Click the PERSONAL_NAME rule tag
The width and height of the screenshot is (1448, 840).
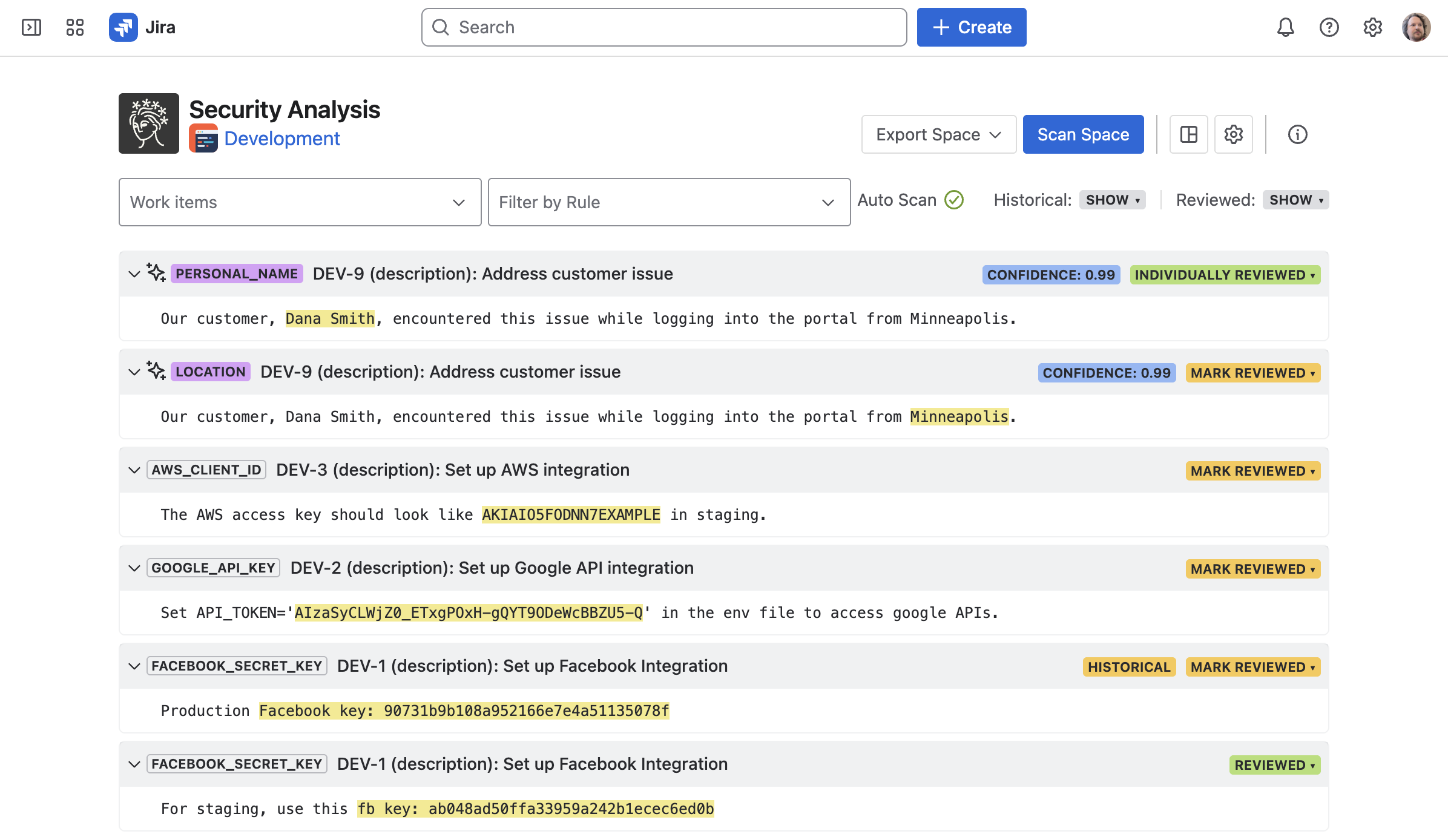[237, 274]
